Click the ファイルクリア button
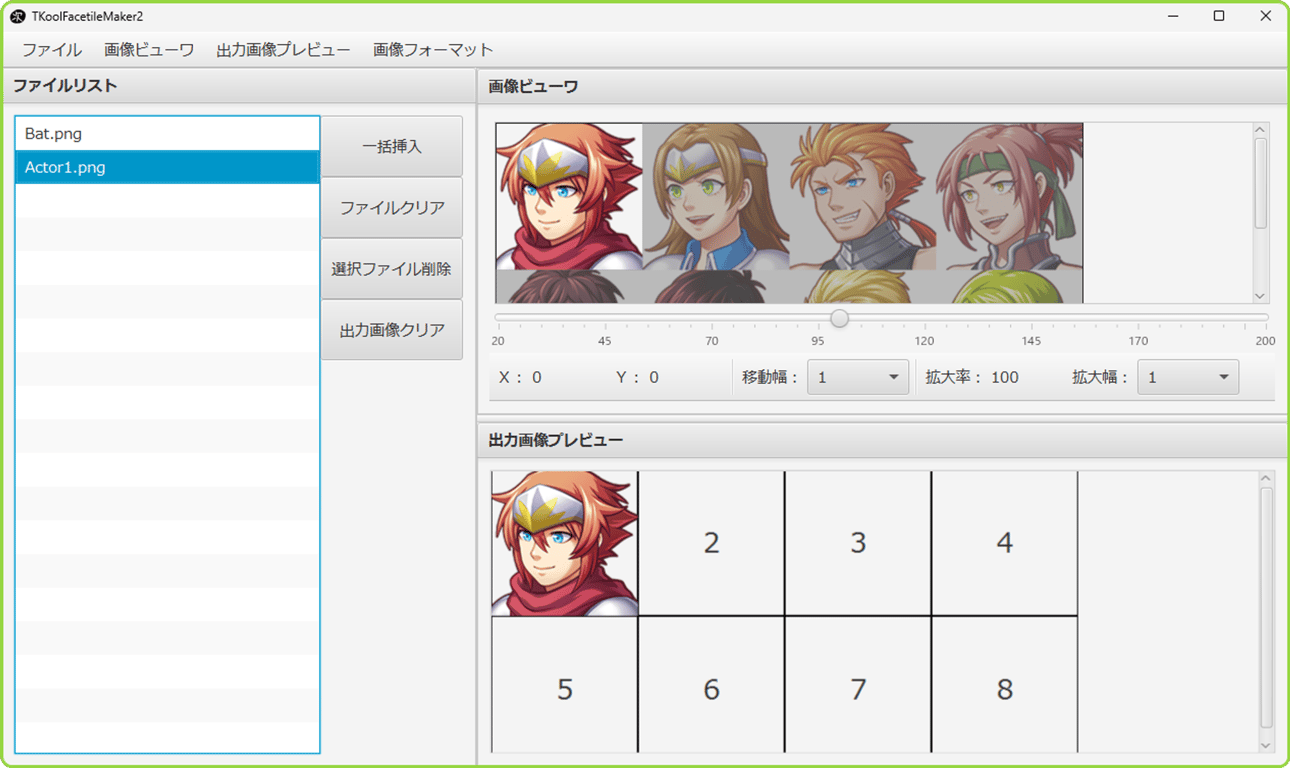Viewport: 1290px width, 768px height. [x=392, y=207]
